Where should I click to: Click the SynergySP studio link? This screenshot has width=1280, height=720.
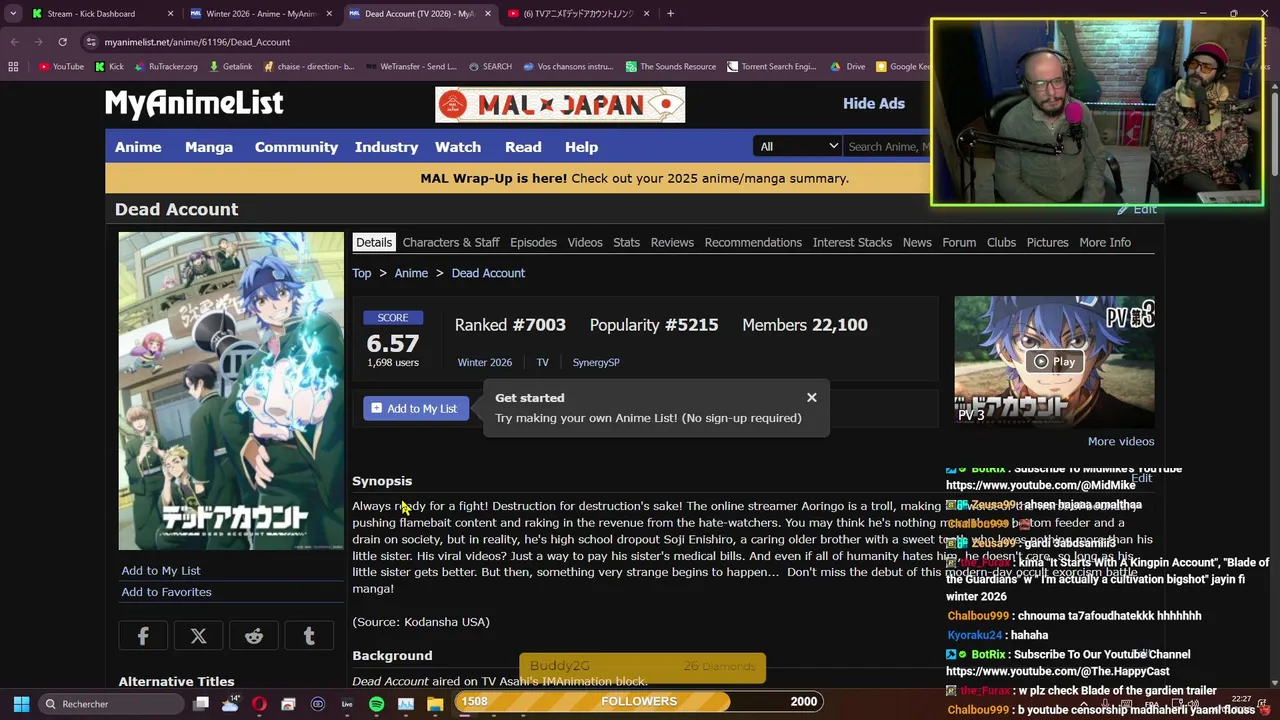[596, 363]
